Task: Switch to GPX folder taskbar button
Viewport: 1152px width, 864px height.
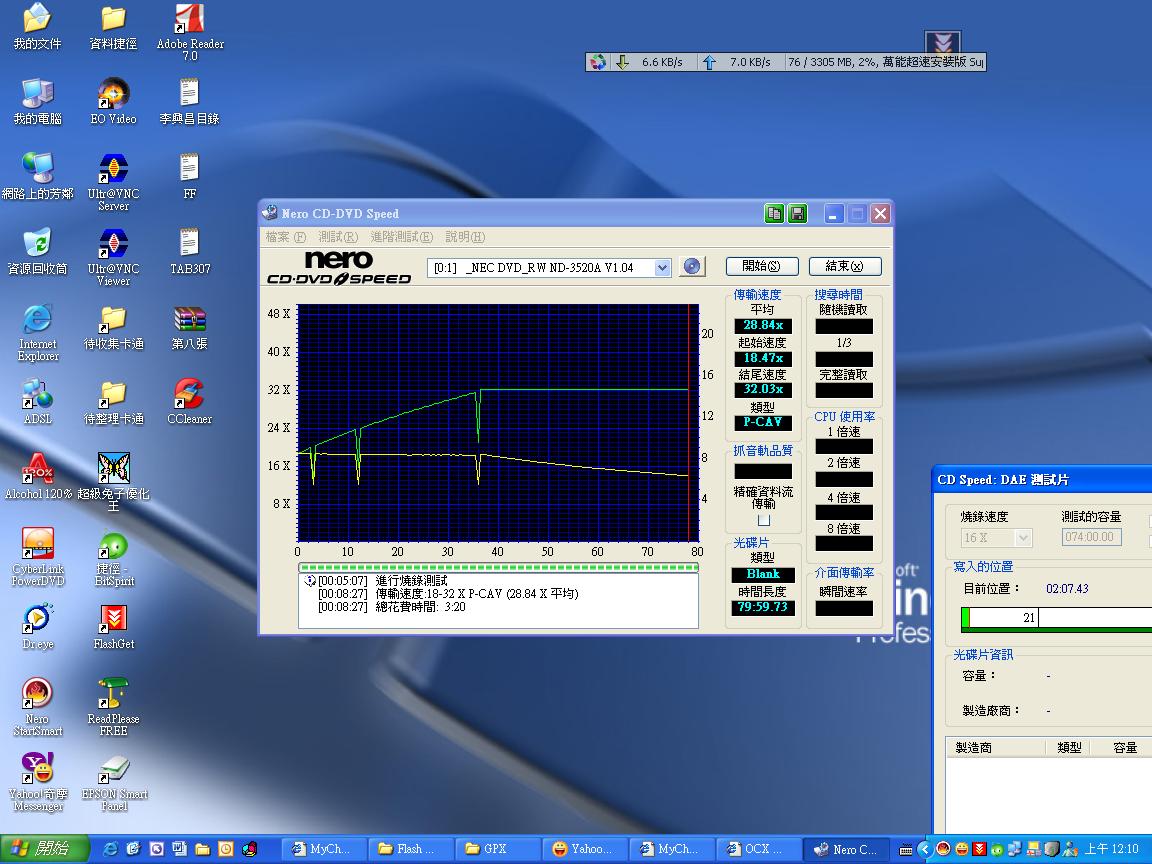Action: click(x=498, y=849)
